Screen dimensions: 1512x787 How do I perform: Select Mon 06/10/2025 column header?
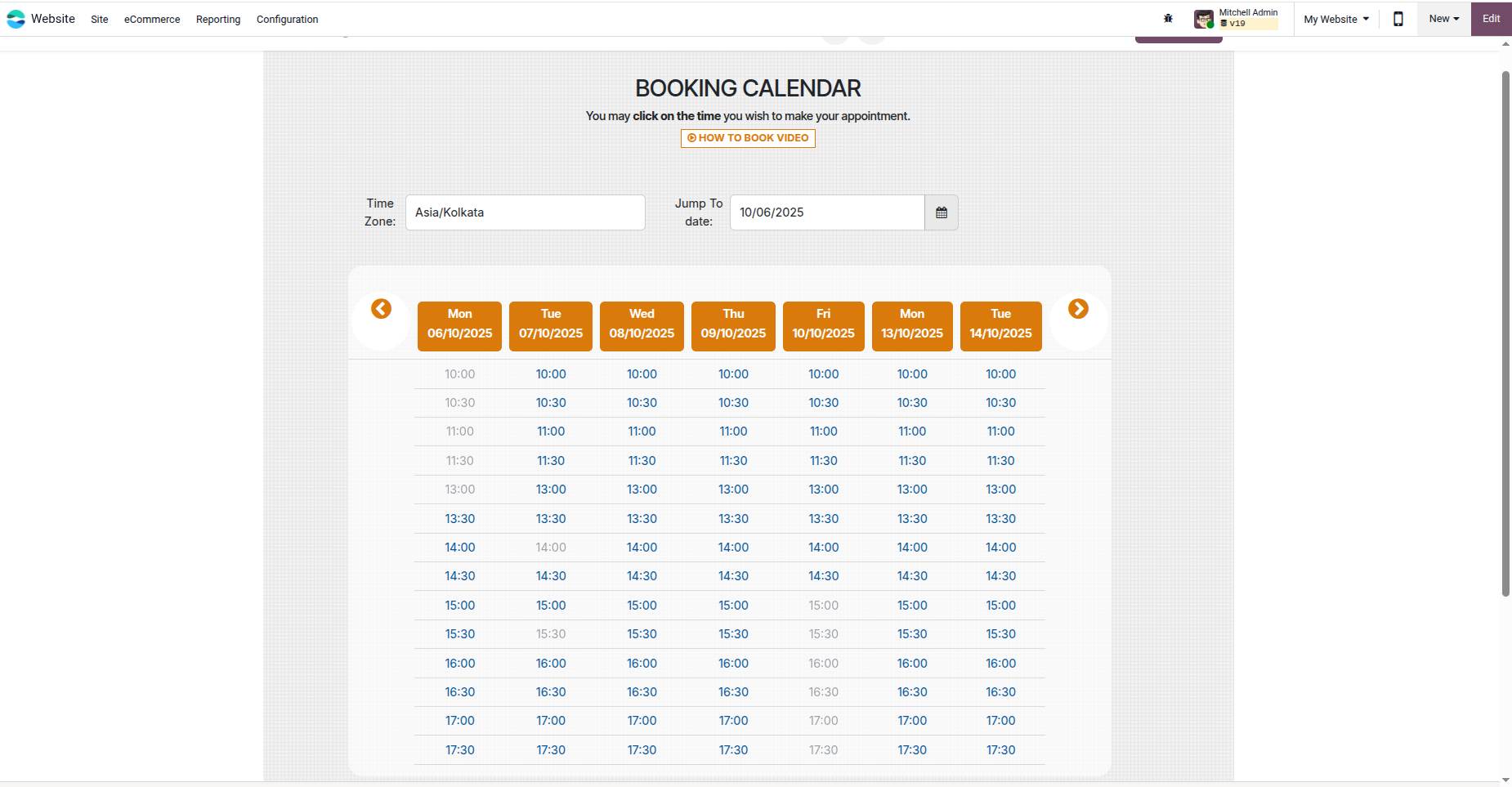459,326
